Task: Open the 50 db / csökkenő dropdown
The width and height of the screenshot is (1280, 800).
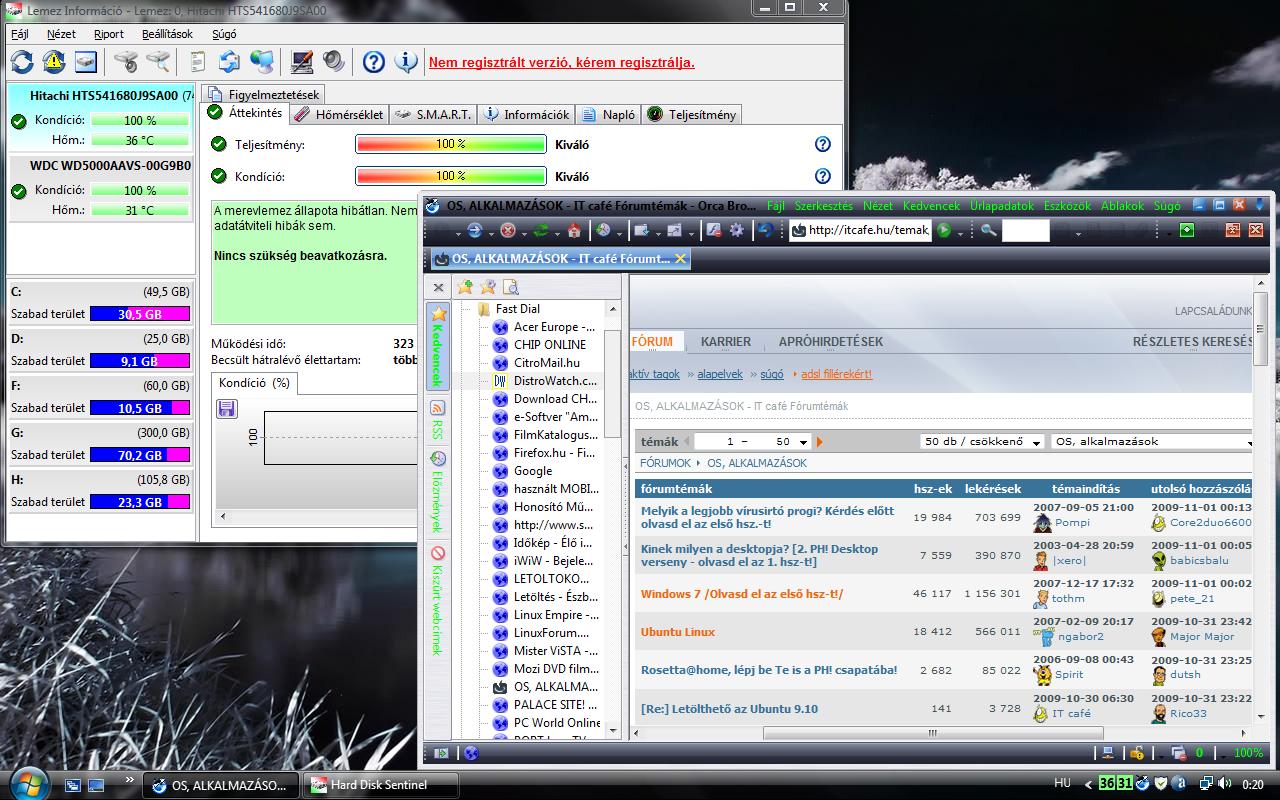Action: pyautogui.click(x=982, y=442)
